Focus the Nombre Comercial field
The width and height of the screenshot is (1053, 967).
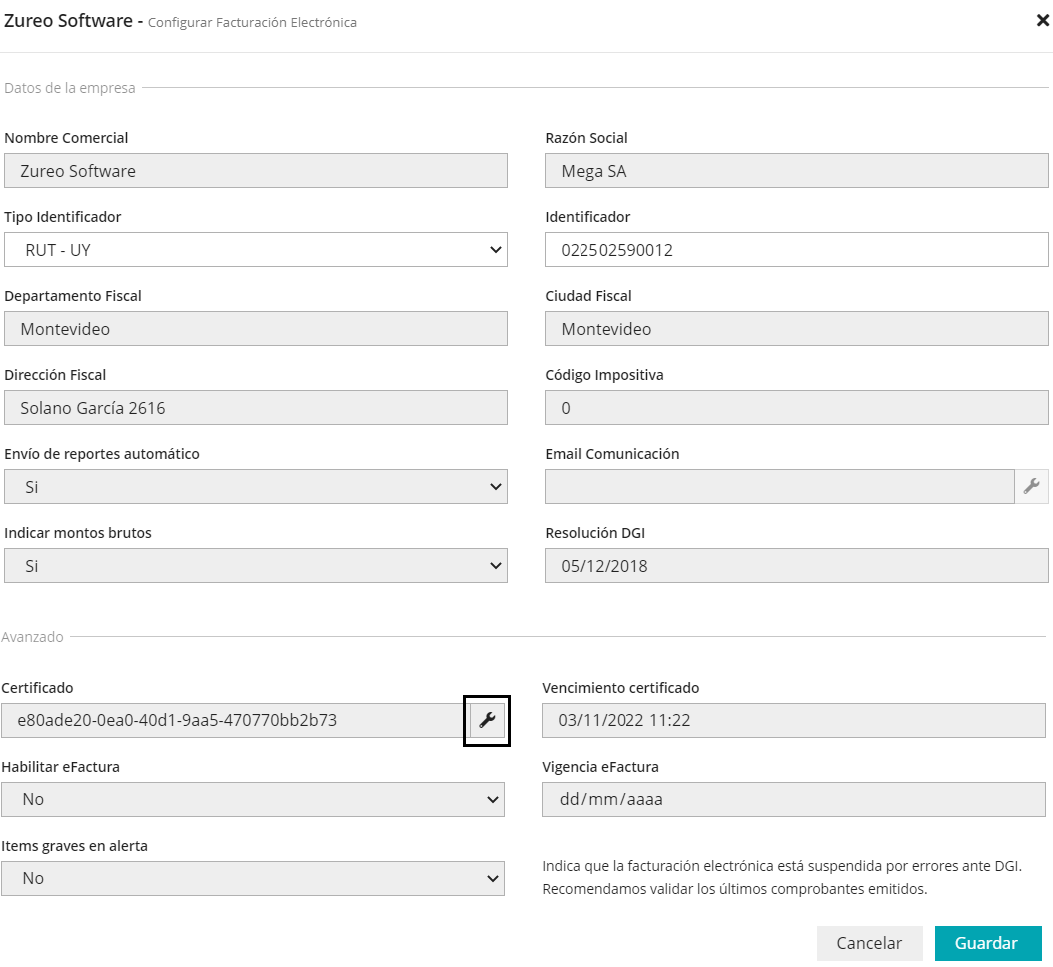(x=256, y=171)
